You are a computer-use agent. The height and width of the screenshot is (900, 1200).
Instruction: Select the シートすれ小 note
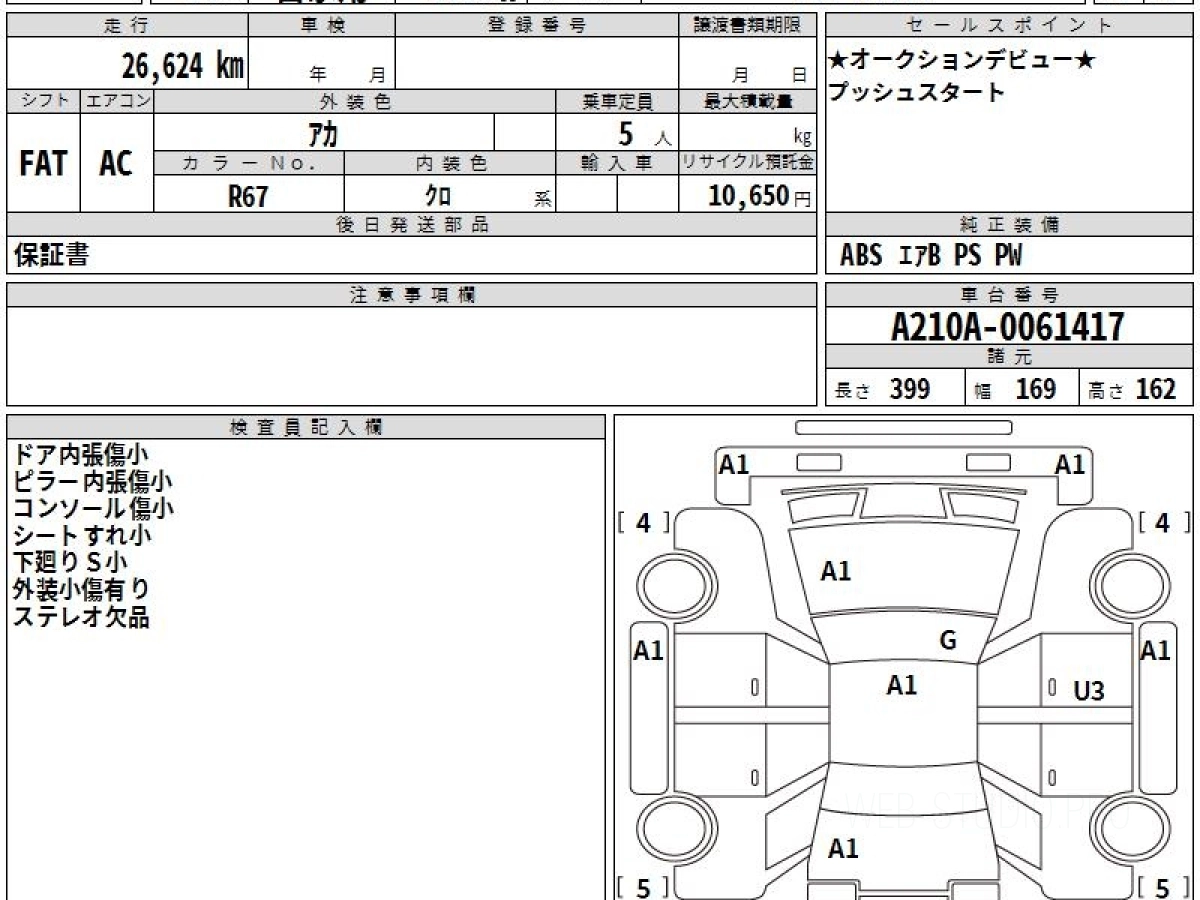(82, 535)
